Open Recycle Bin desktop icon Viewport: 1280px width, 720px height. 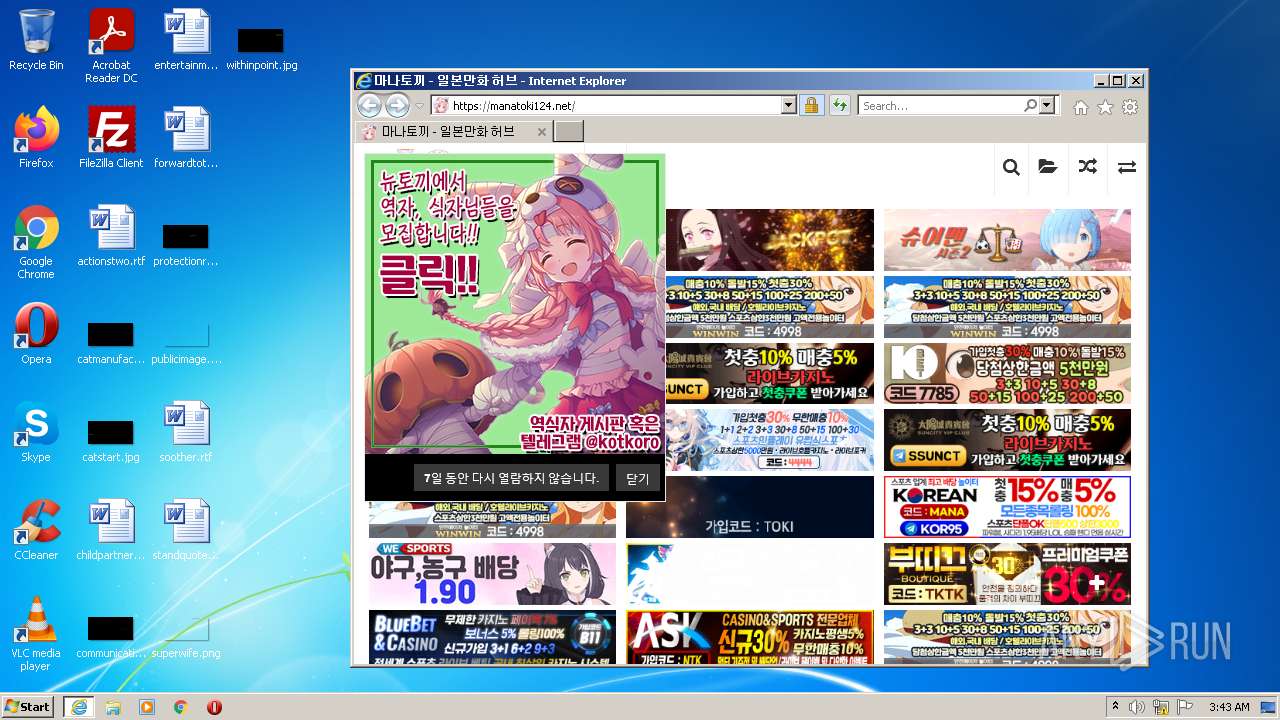click(36, 40)
